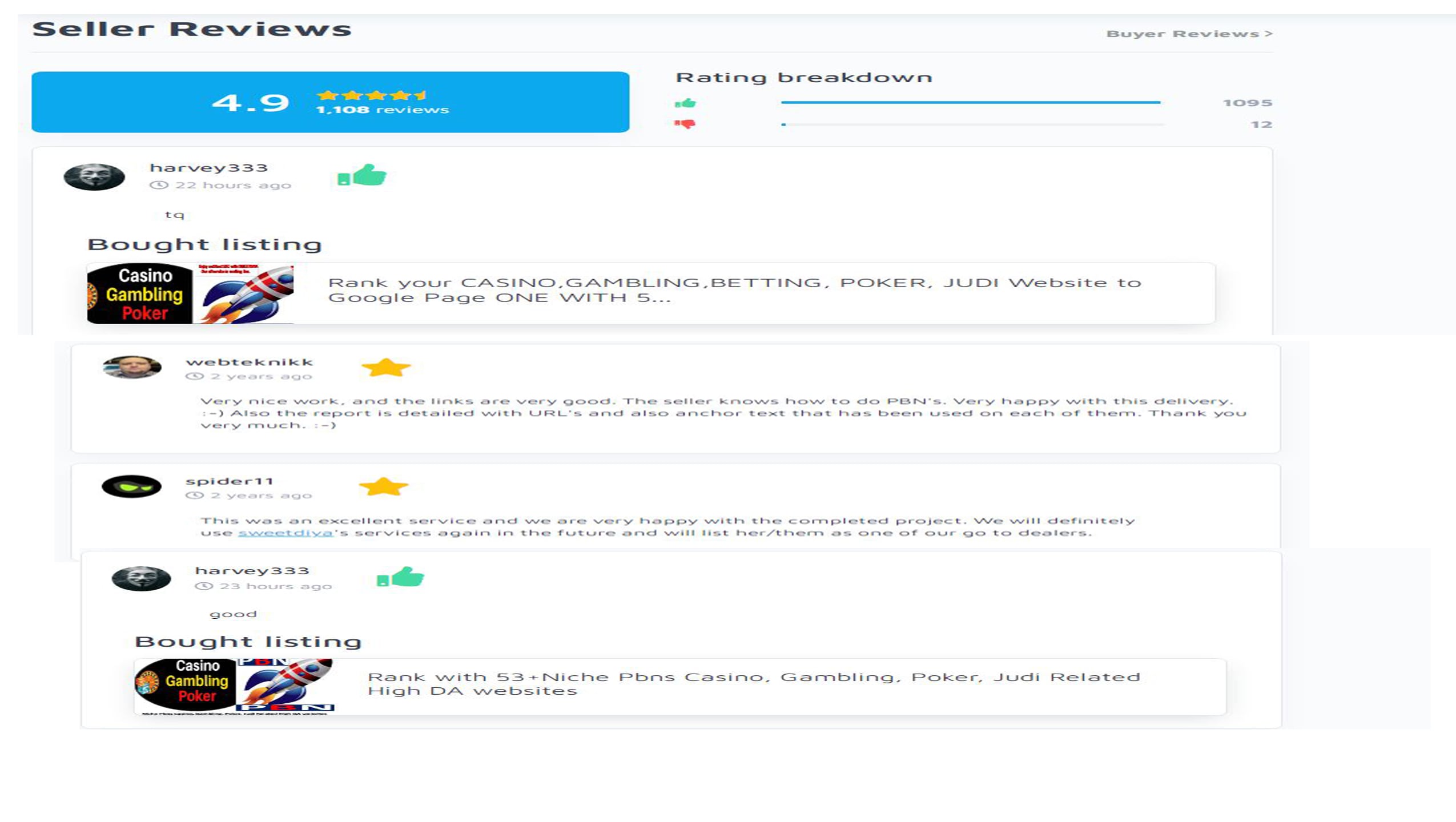This screenshot has width=1456, height=822.
Task: Click the star icon next to spider11
Action: (383, 487)
